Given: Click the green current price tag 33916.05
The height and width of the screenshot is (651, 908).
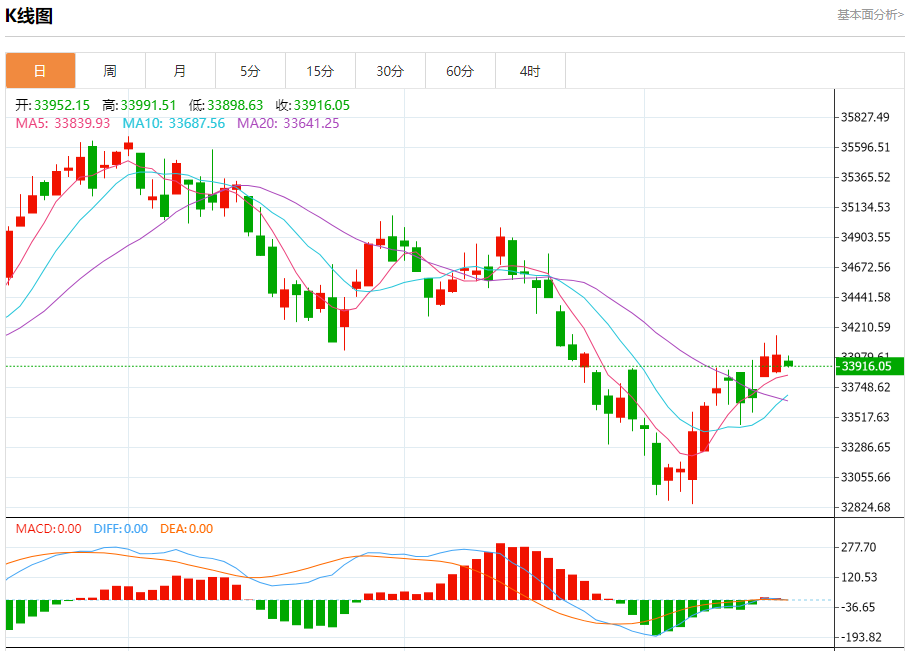Looking at the screenshot, I should pos(869,366).
